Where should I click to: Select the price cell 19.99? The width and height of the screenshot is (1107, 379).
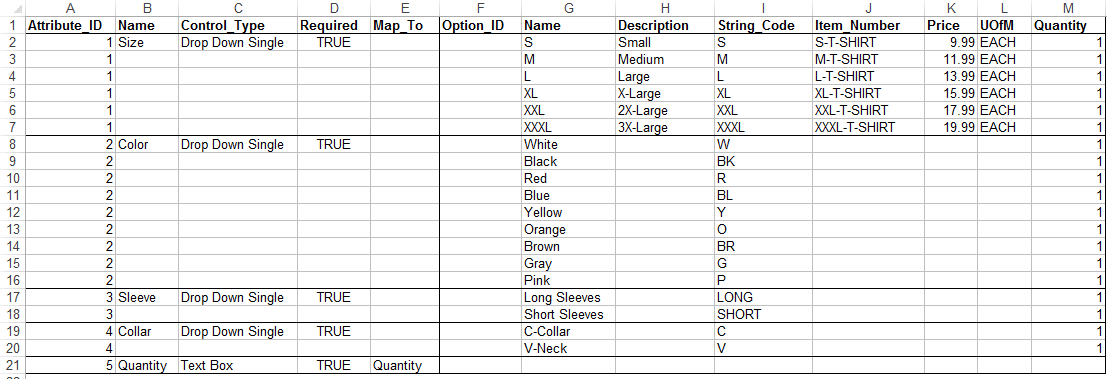click(950, 128)
